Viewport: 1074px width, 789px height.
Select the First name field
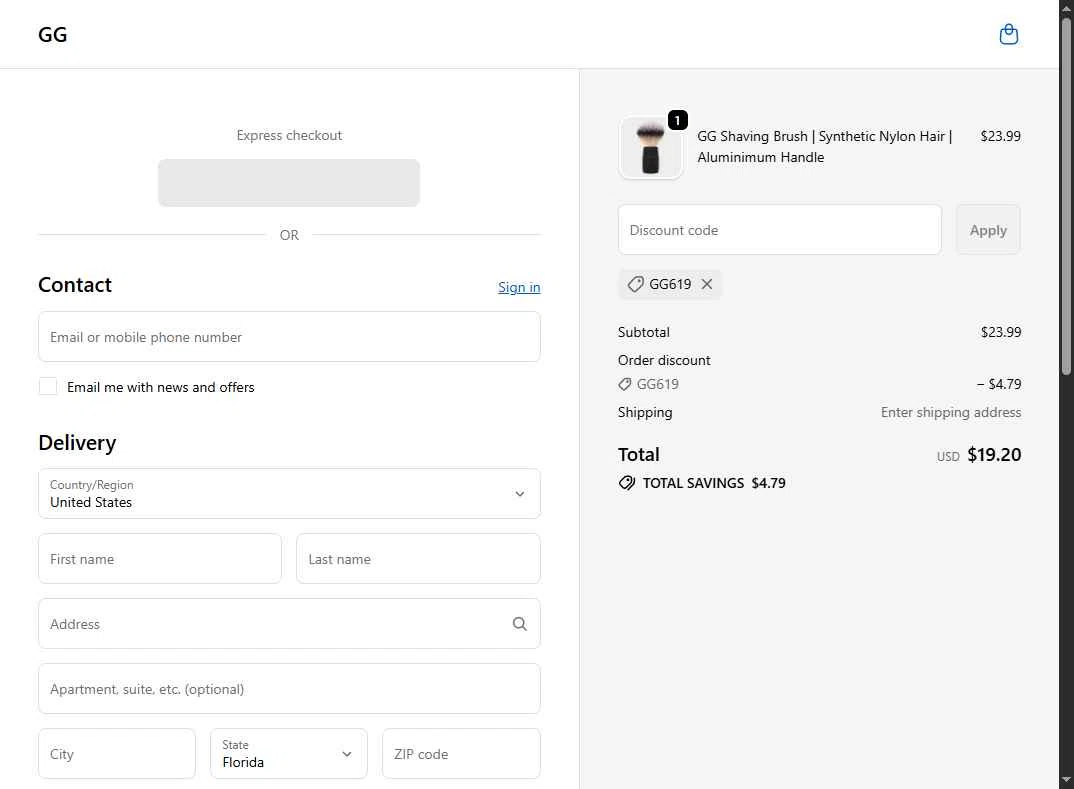[160, 559]
